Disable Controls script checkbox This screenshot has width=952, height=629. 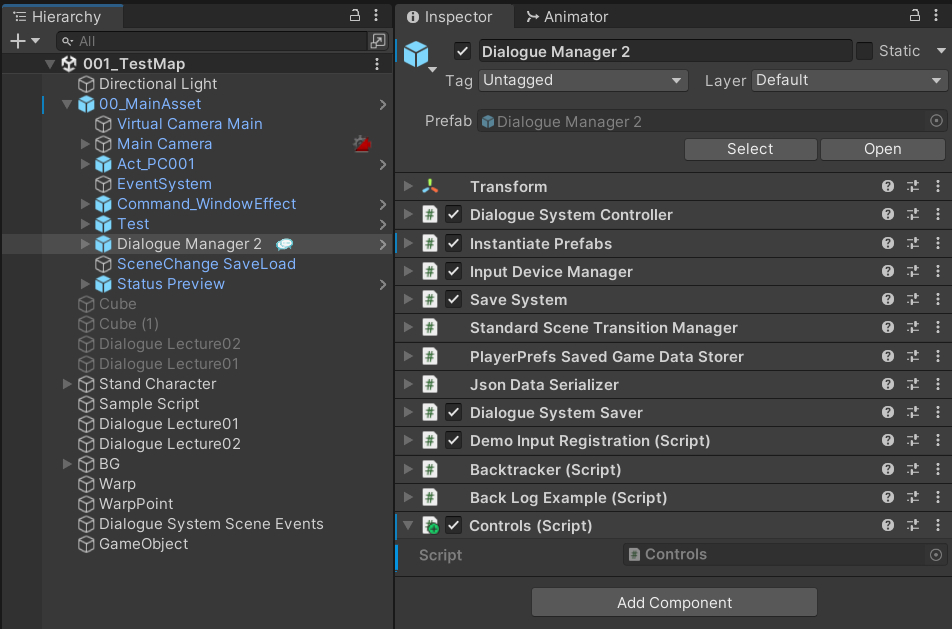click(x=454, y=526)
